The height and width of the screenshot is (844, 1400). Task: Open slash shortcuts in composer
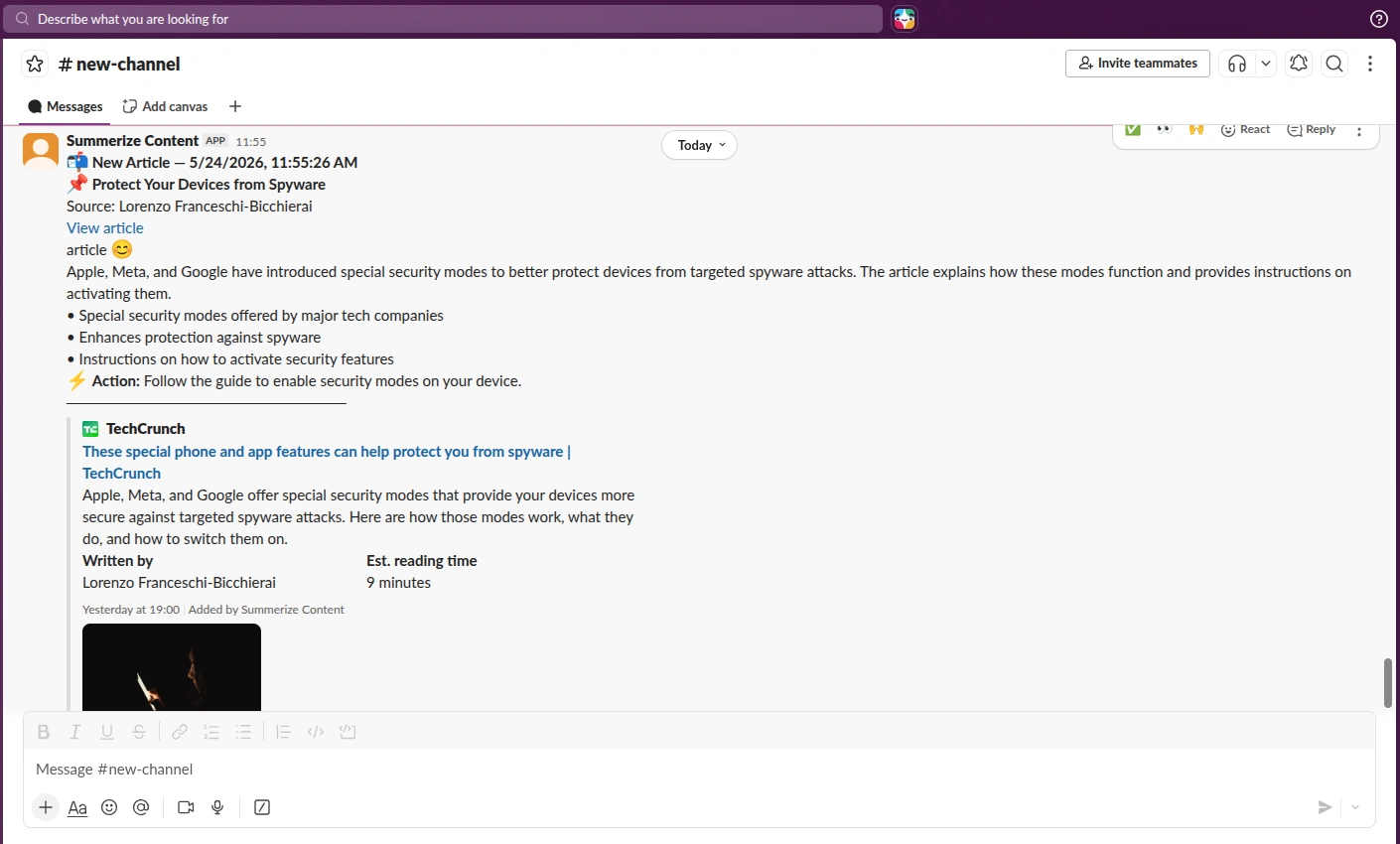pyautogui.click(x=262, y=807)
